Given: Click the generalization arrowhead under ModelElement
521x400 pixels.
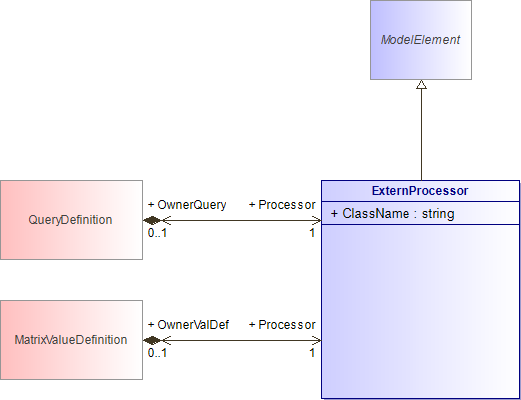Looking at the screenshot, I should tap(421, 85).
